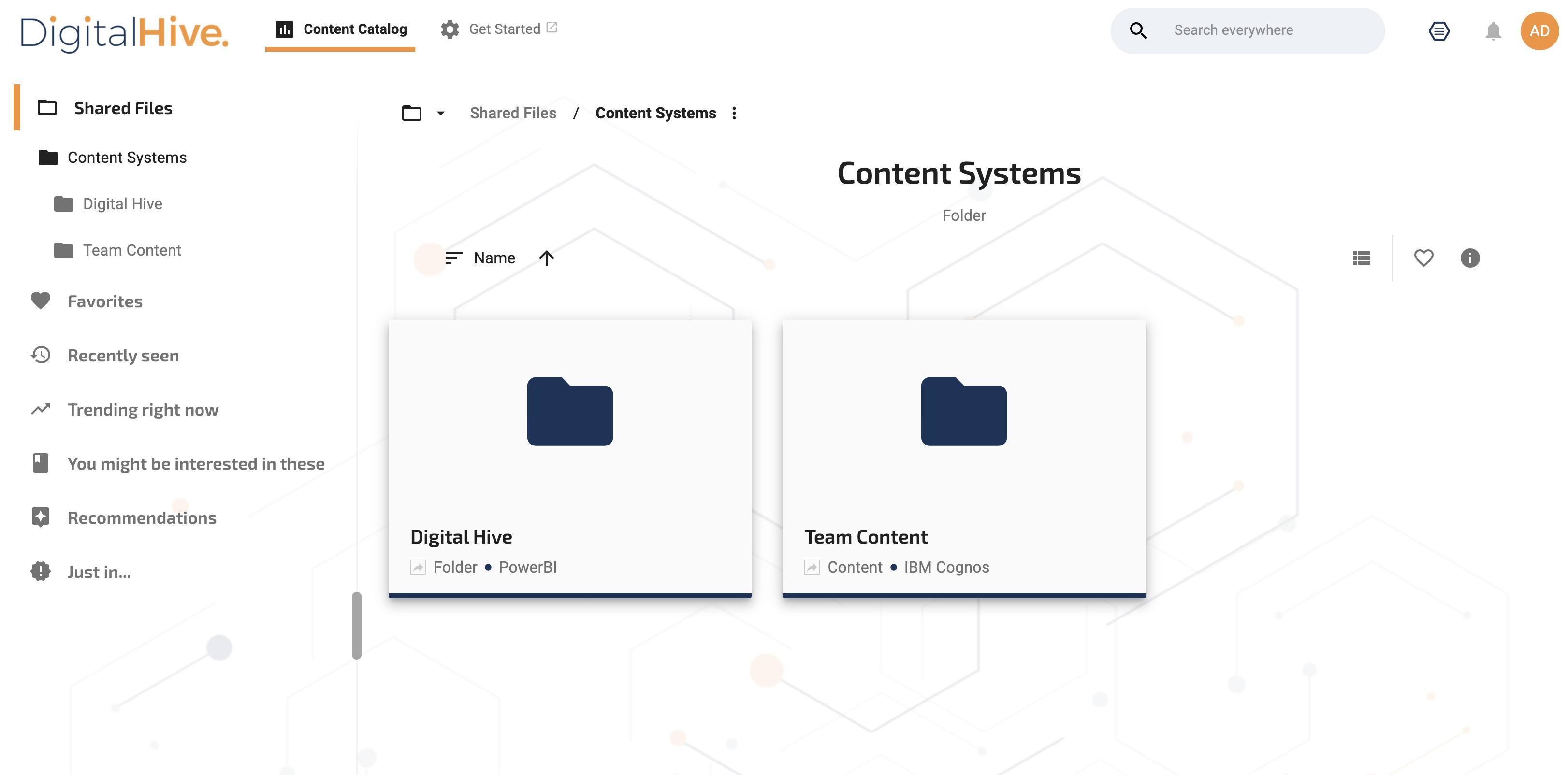Click the Team Content card title
Viewport: 1568px width, 775px height.
click(x=866, y=536)
